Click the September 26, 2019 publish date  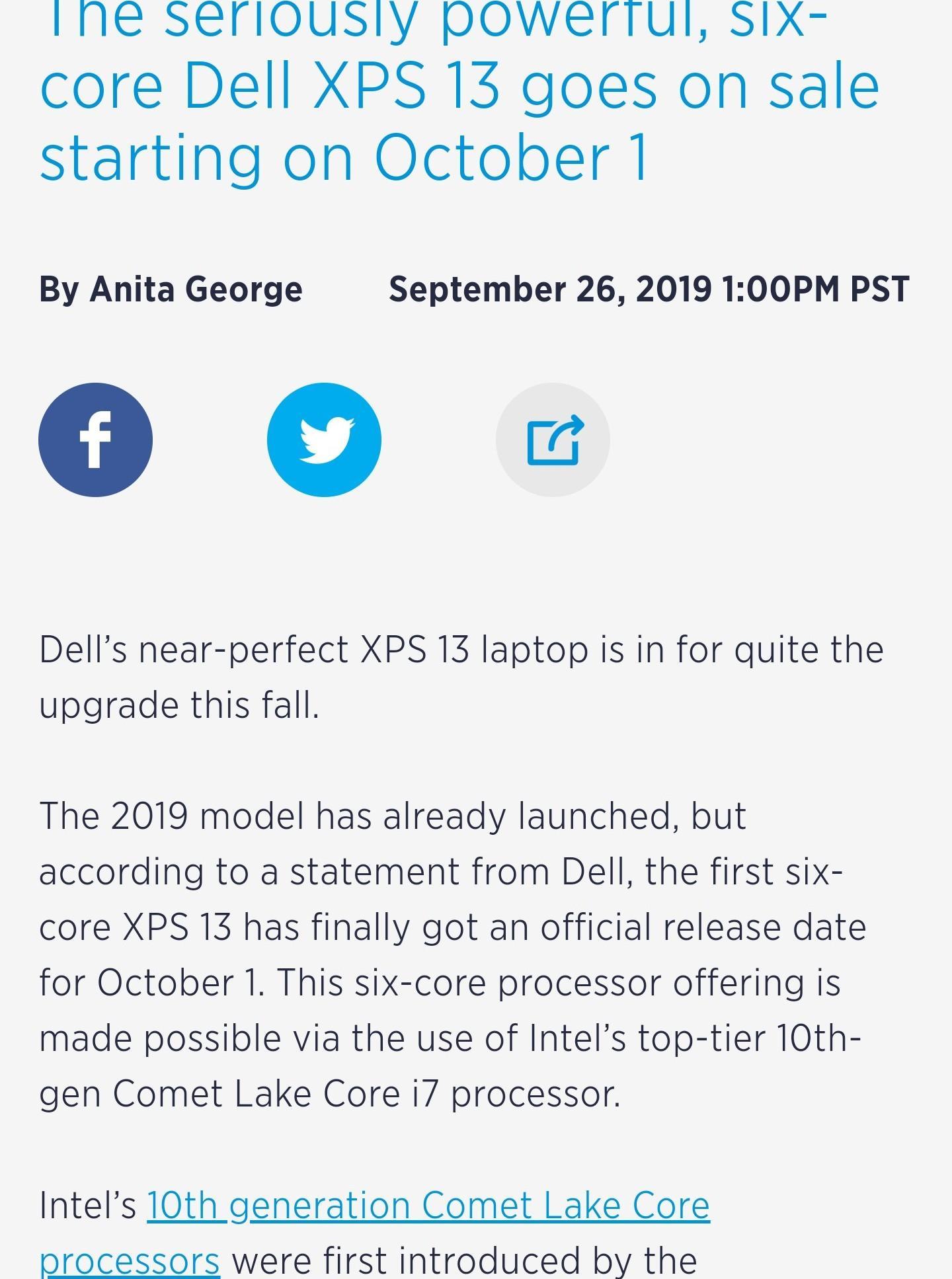coord(550,289)
